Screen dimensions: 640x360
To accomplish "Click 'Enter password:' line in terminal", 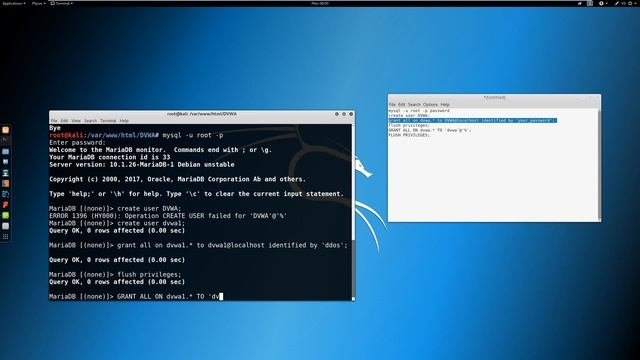I will pos(77,142).
